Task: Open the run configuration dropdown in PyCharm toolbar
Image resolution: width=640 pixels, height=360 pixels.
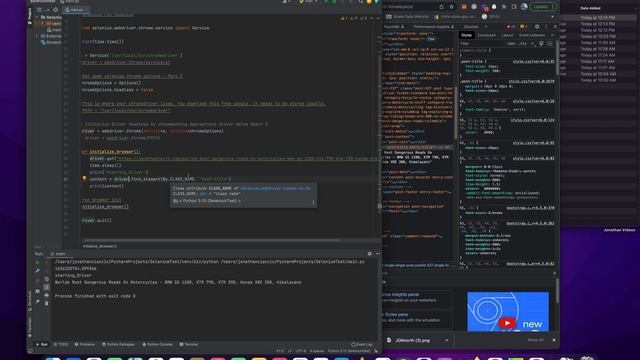Action: (309, 2)
